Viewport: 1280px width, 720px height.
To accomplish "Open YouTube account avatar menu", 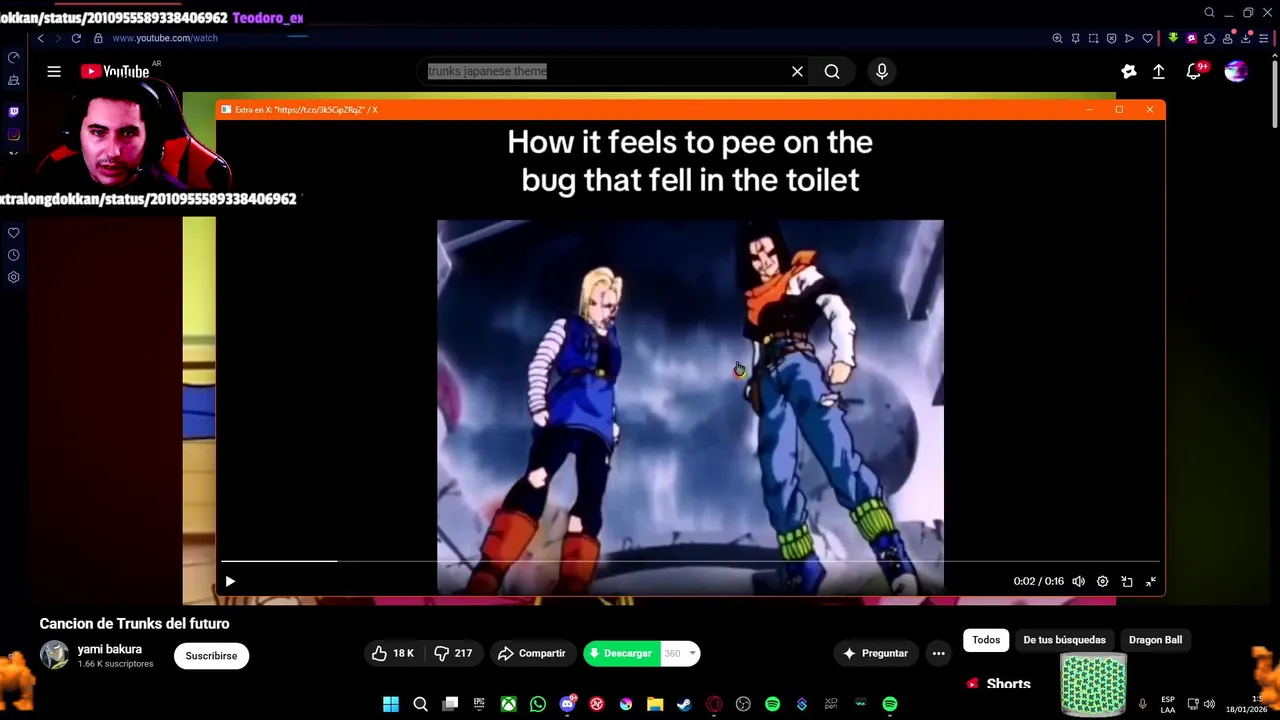I will coord(1236,71).
